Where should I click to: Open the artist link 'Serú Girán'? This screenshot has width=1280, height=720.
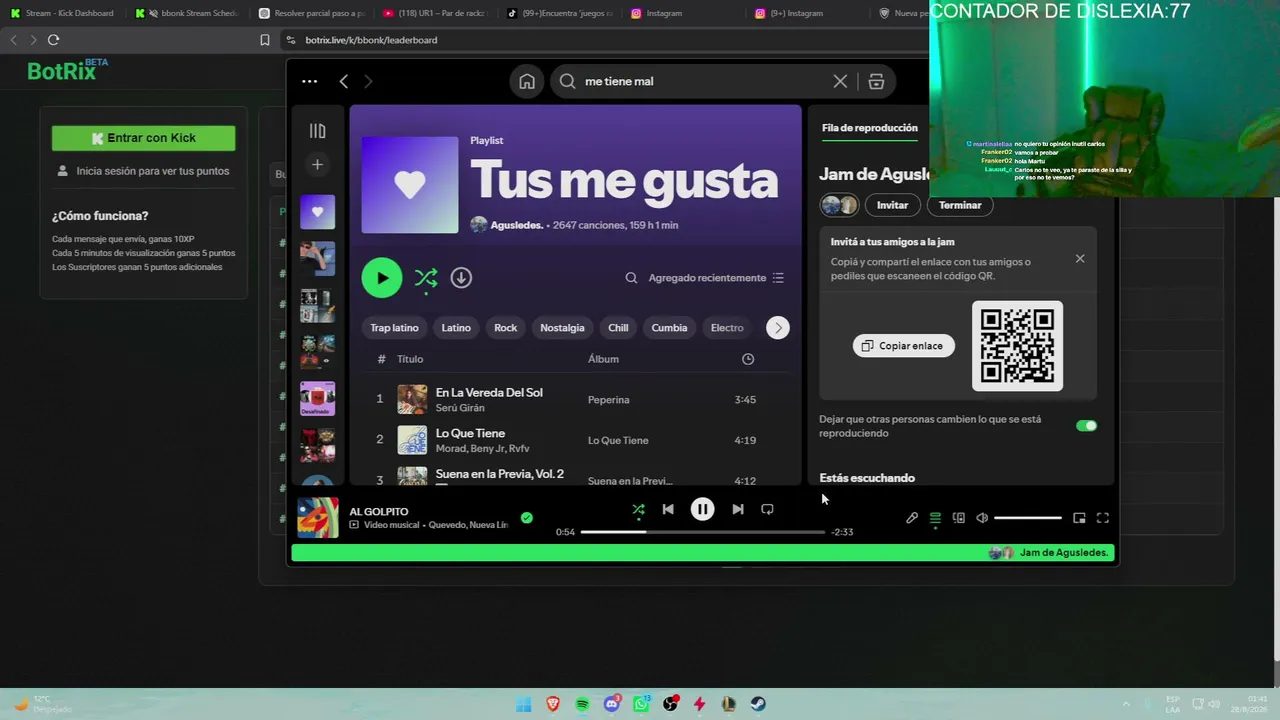point(460,408)
